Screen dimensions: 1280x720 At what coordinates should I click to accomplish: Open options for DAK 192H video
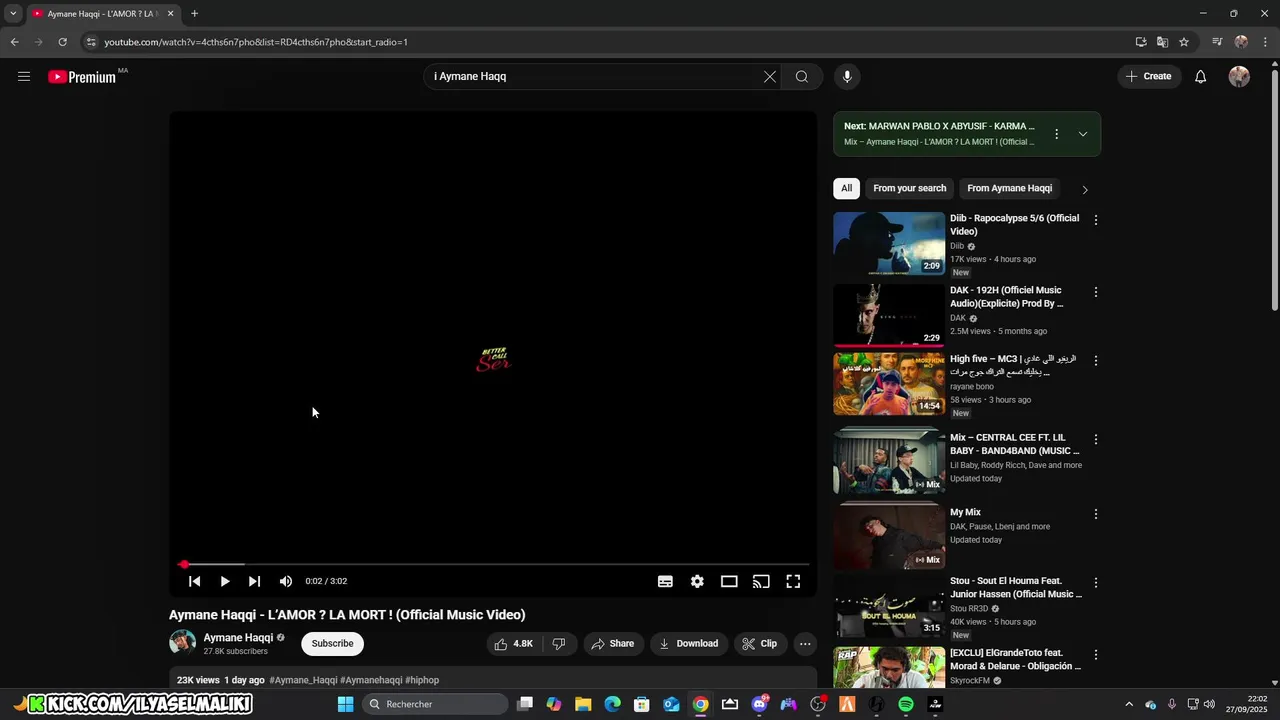coord(1096,292)
